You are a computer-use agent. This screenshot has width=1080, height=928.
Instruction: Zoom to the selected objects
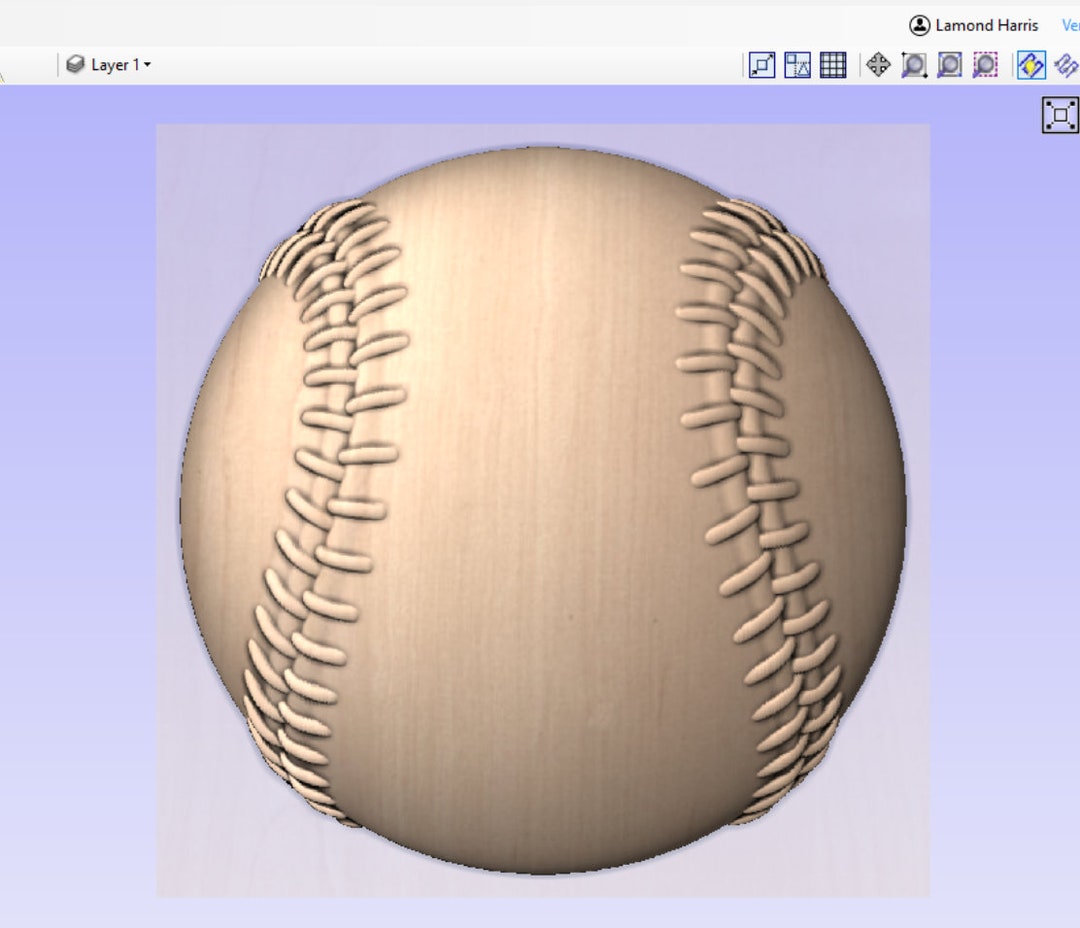pyautogui.click(x=984, y=65)
